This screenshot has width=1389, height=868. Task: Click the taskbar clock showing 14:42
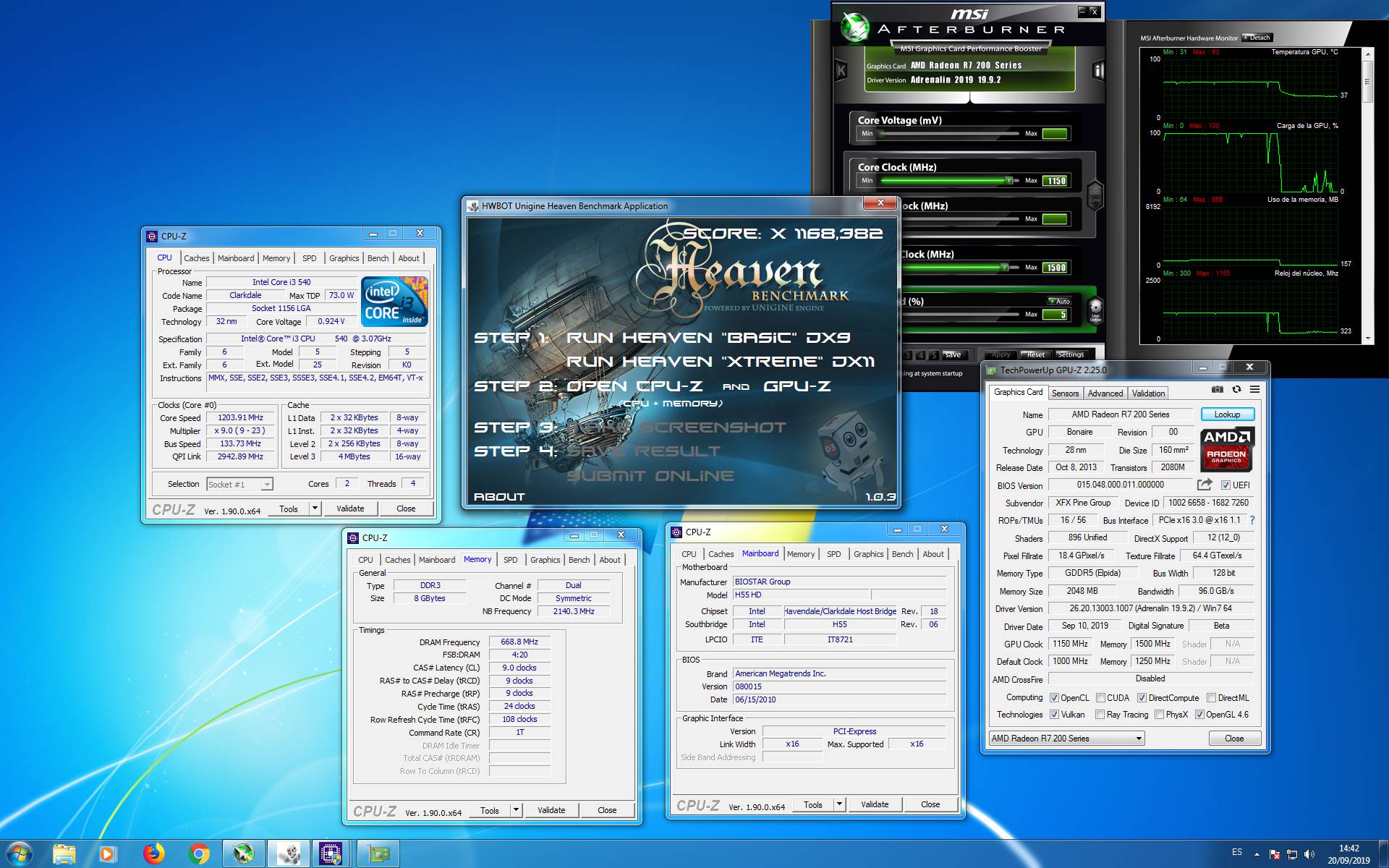point(1348,848)
